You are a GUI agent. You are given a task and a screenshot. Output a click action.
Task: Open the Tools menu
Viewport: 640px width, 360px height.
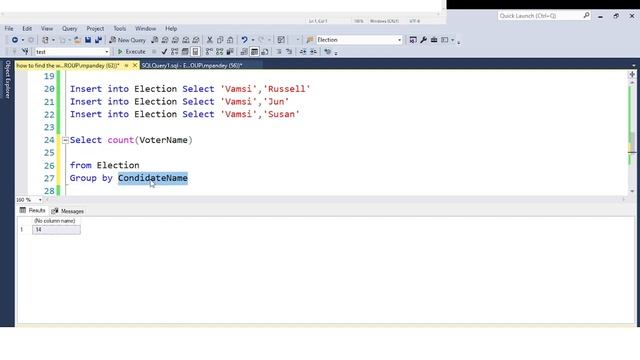(120, 29)
